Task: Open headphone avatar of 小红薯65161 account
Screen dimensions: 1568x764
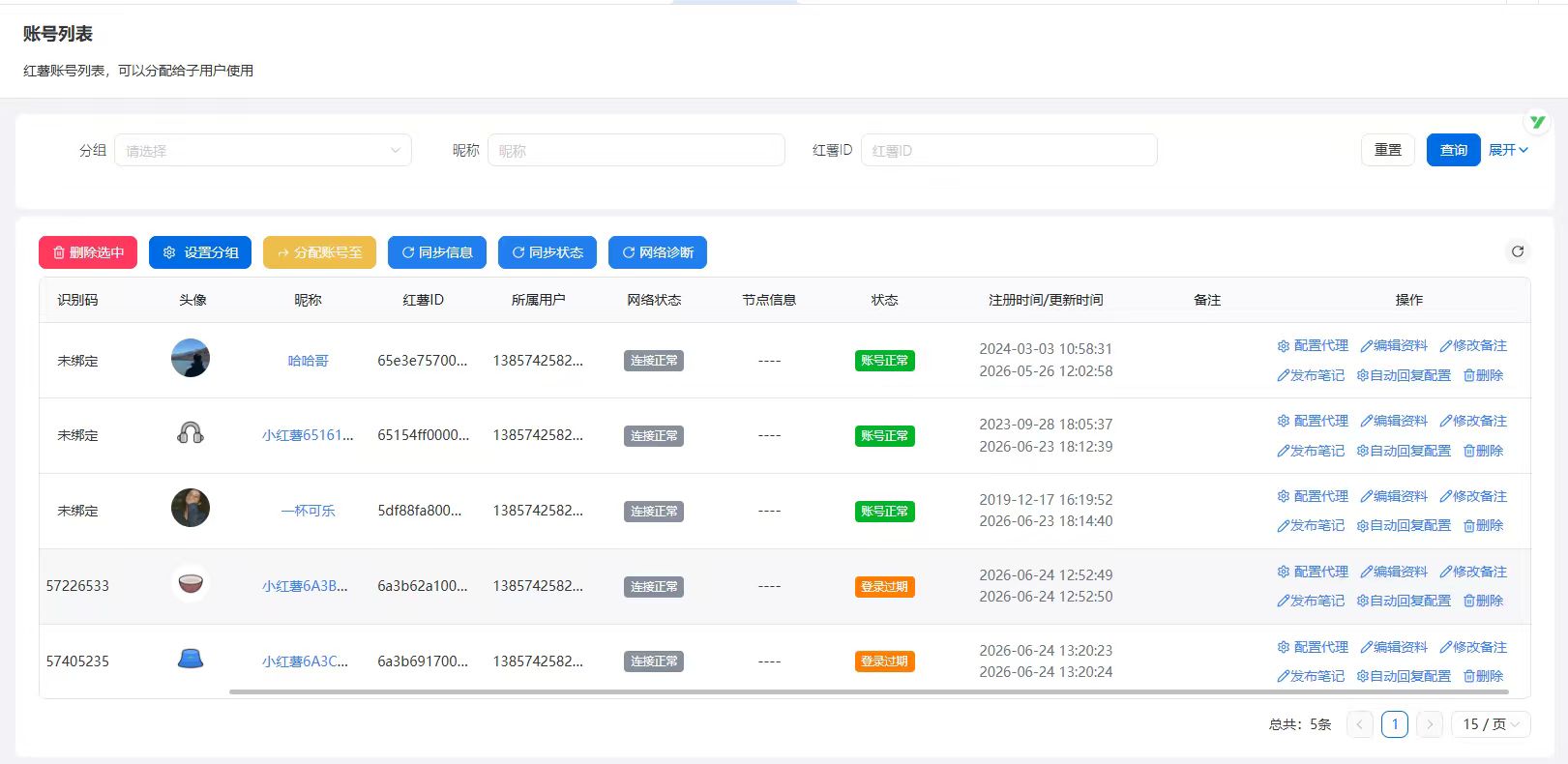Action: (x=191, y=433)
